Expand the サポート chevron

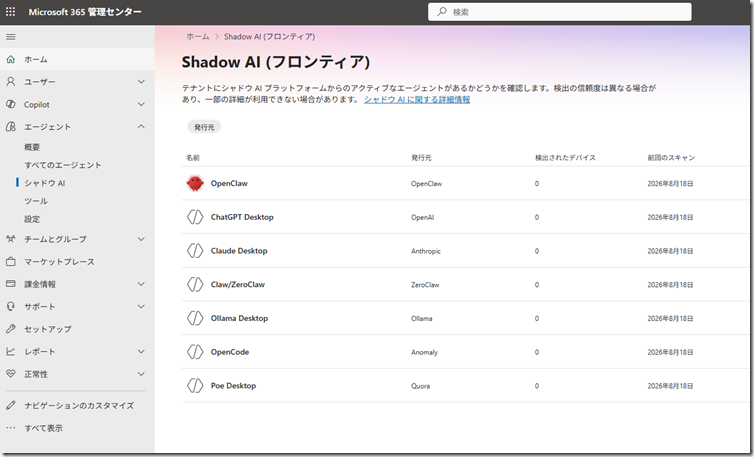click(141, 306)
